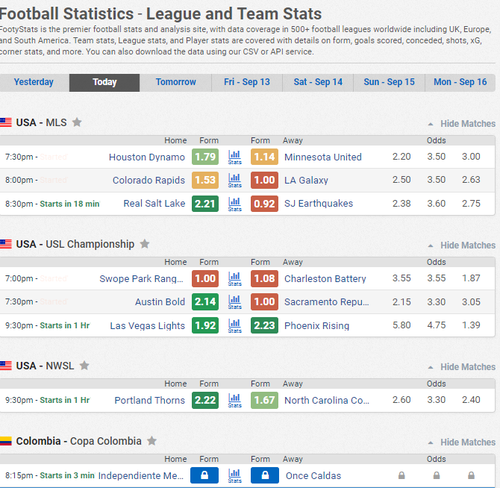
Task: Open Phoenix Rising team link
Action: 317,326
